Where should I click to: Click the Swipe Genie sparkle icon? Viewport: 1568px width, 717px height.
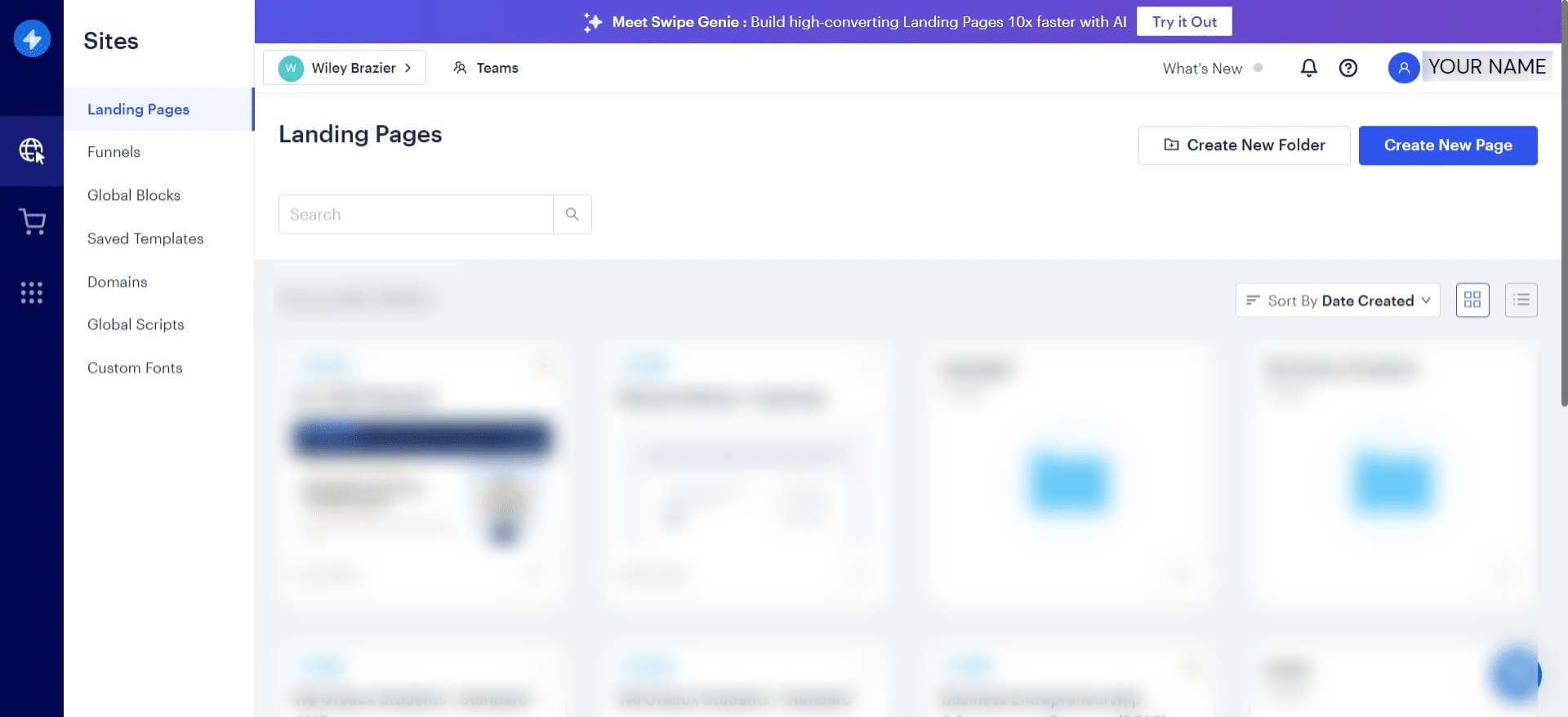[x=593, y=22]
